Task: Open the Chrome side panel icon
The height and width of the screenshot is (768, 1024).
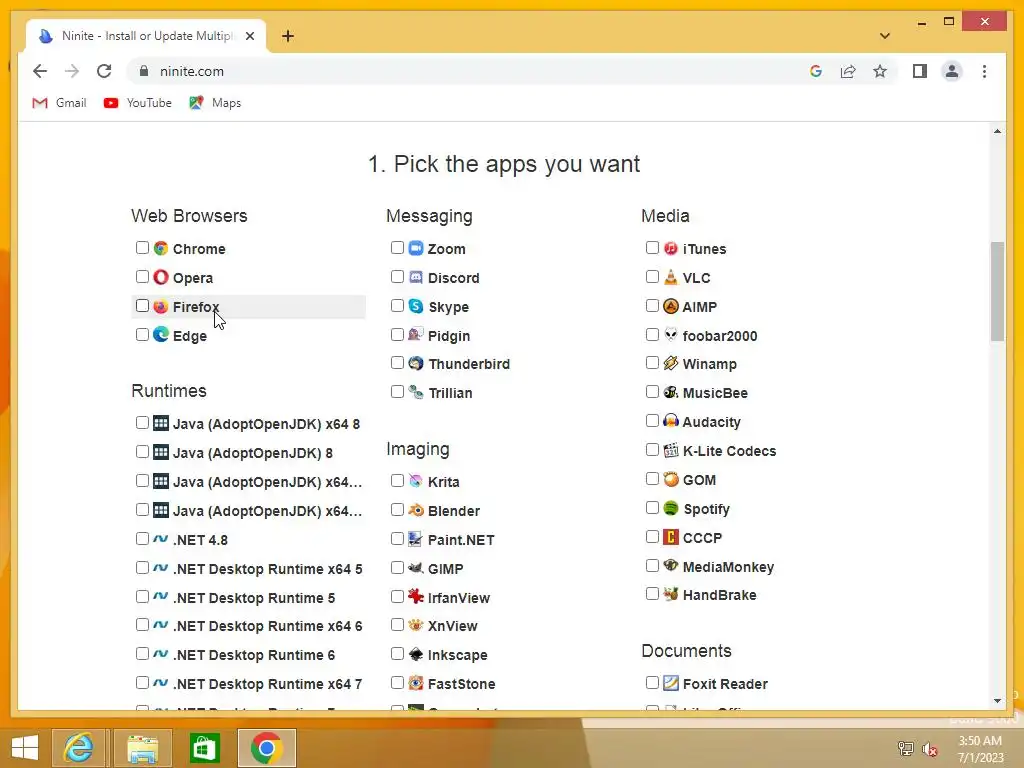Action: [920, 71]
